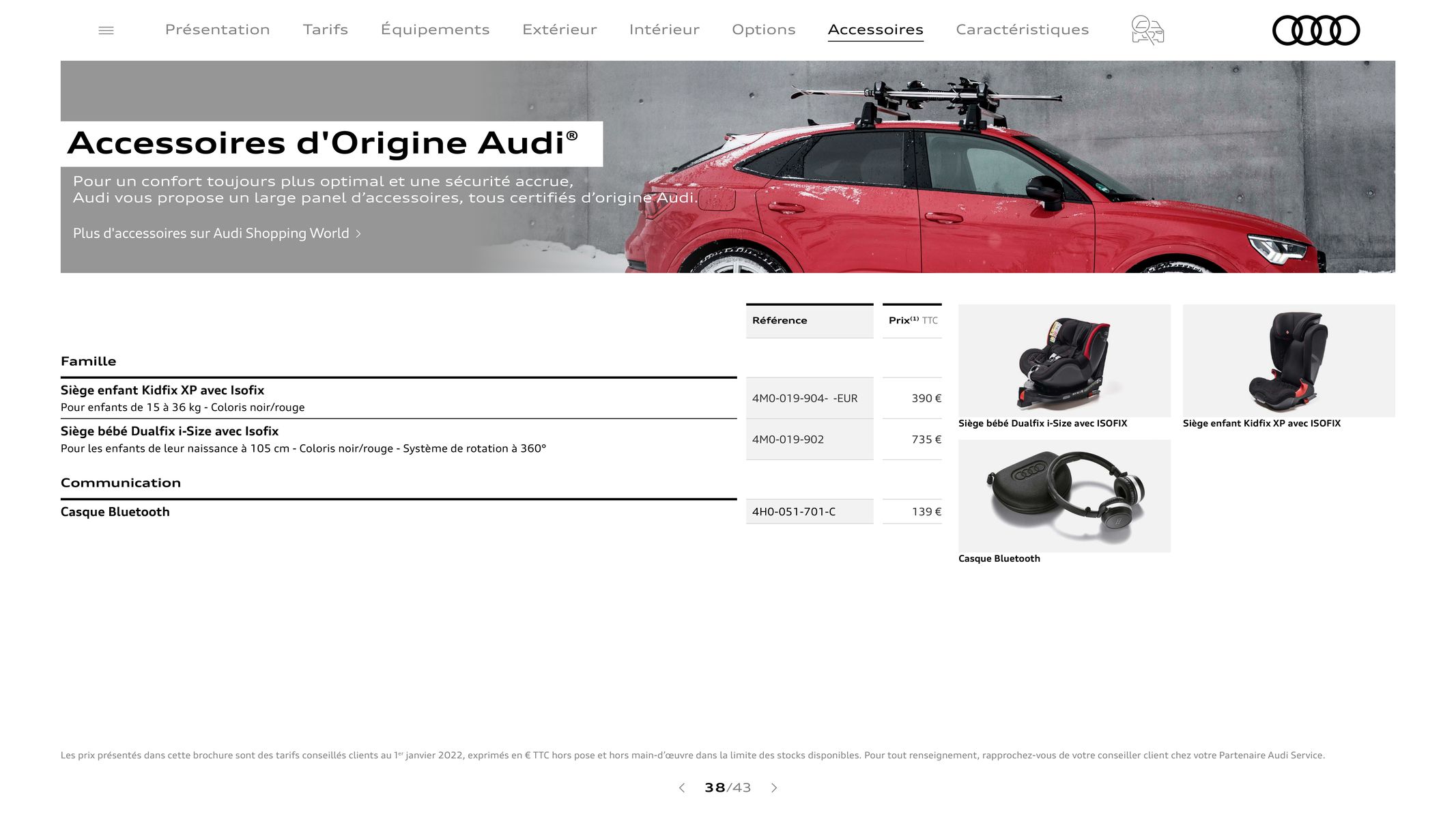Click the dealer contact icon
This screenshot has width=1456, height=819.
(x=1147, y=30)
